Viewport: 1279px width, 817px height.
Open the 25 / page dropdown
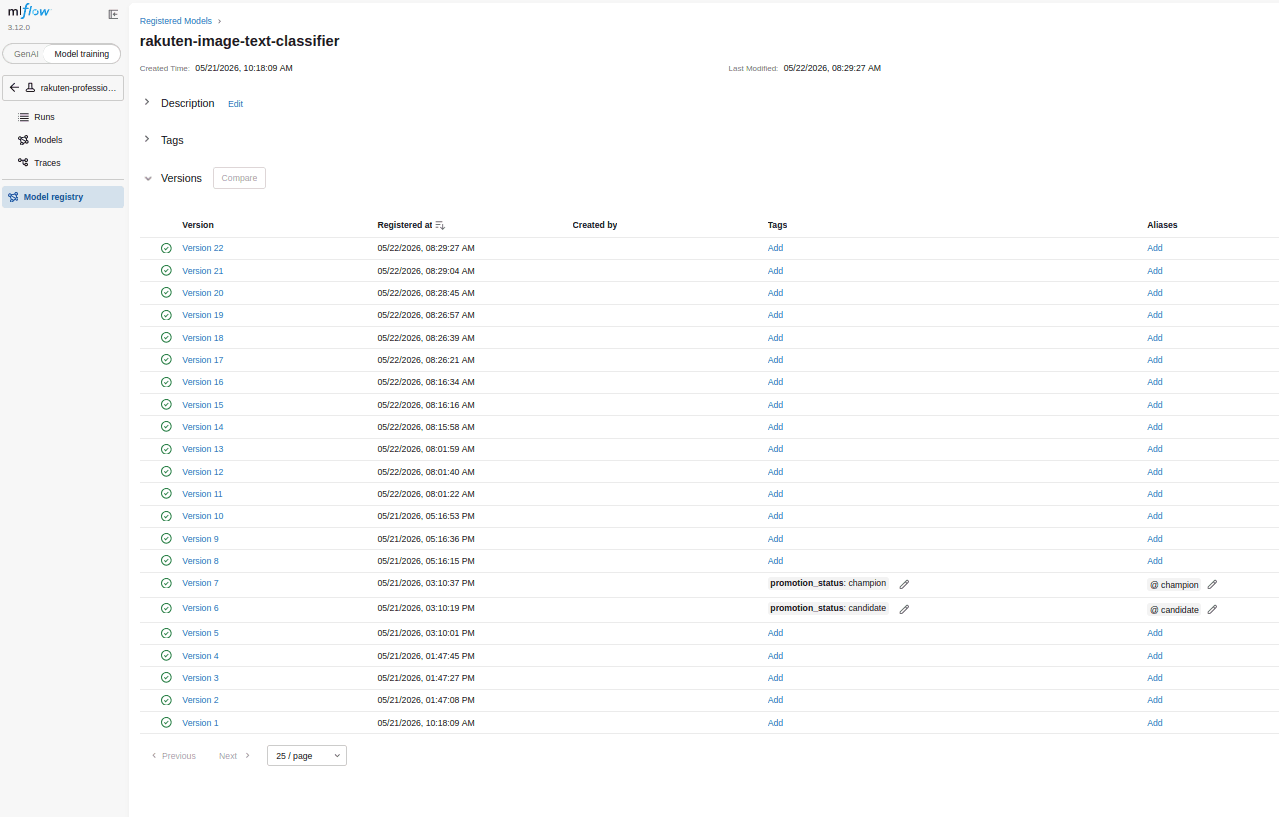tap(307, 756)
